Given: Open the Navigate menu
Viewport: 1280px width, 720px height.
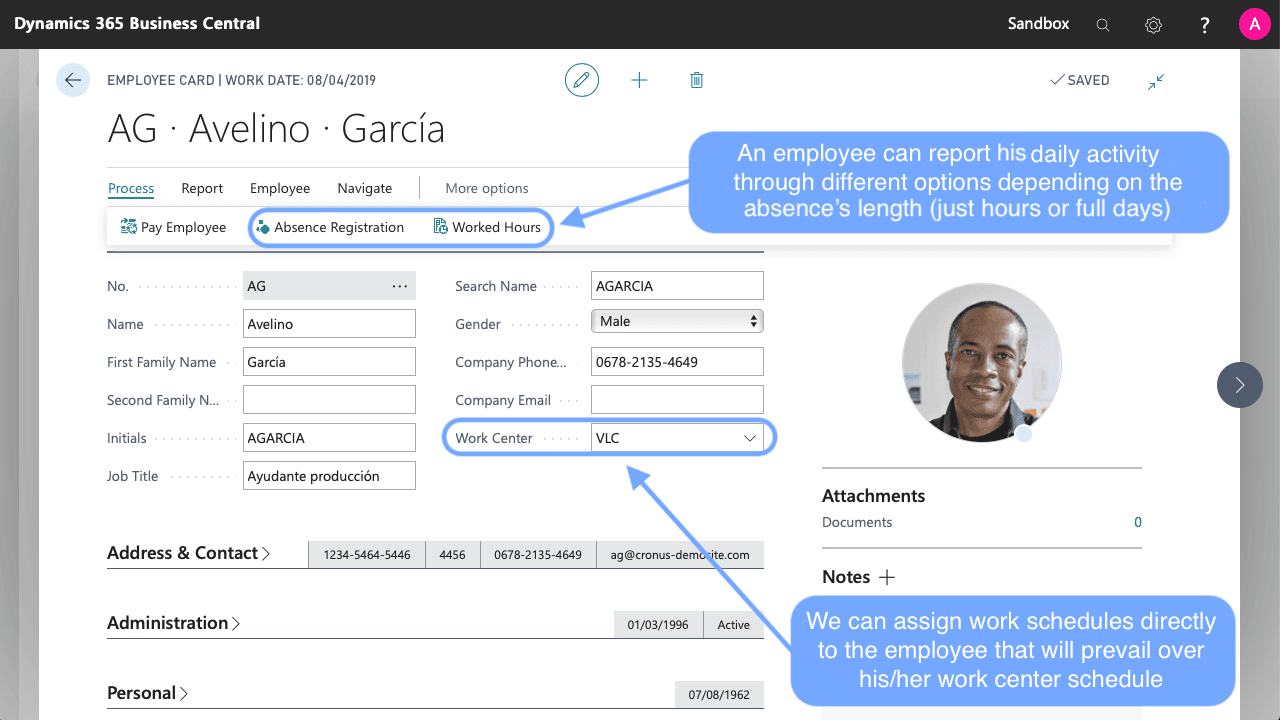Looking at the screenshot, I should tap(365, 188).
